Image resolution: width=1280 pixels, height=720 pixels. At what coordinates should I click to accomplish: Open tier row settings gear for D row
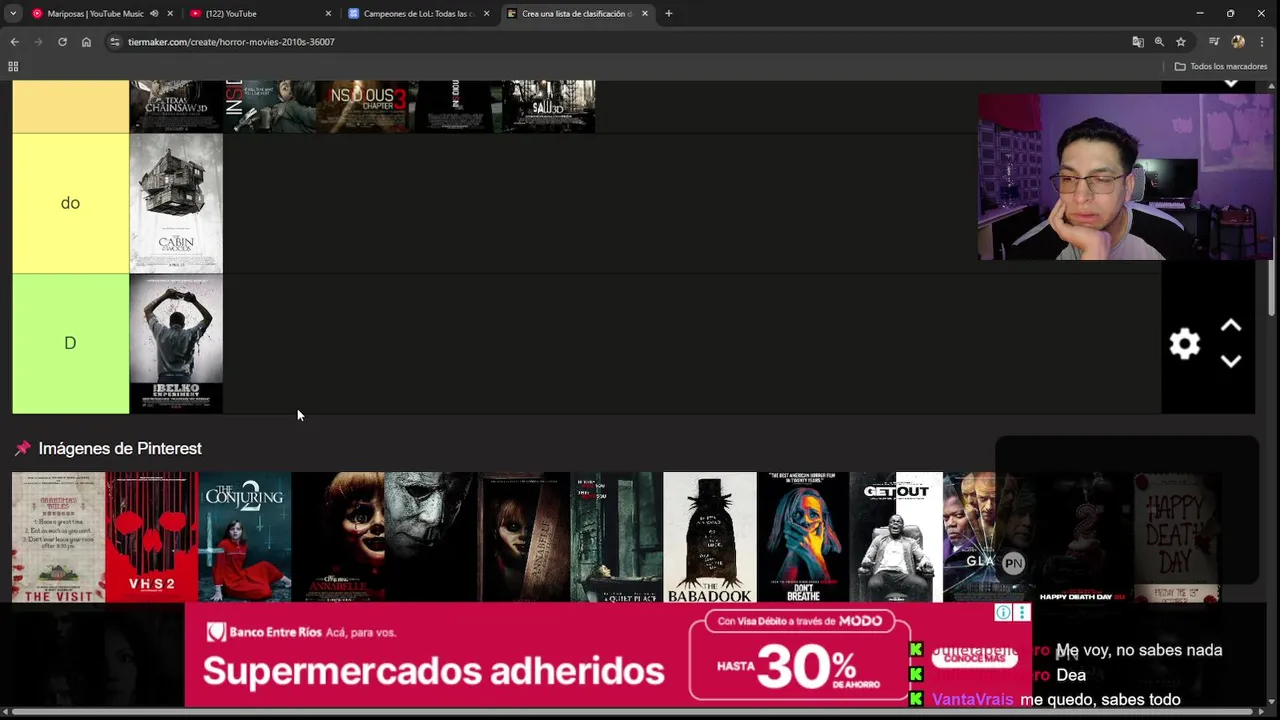(1185, 344)
